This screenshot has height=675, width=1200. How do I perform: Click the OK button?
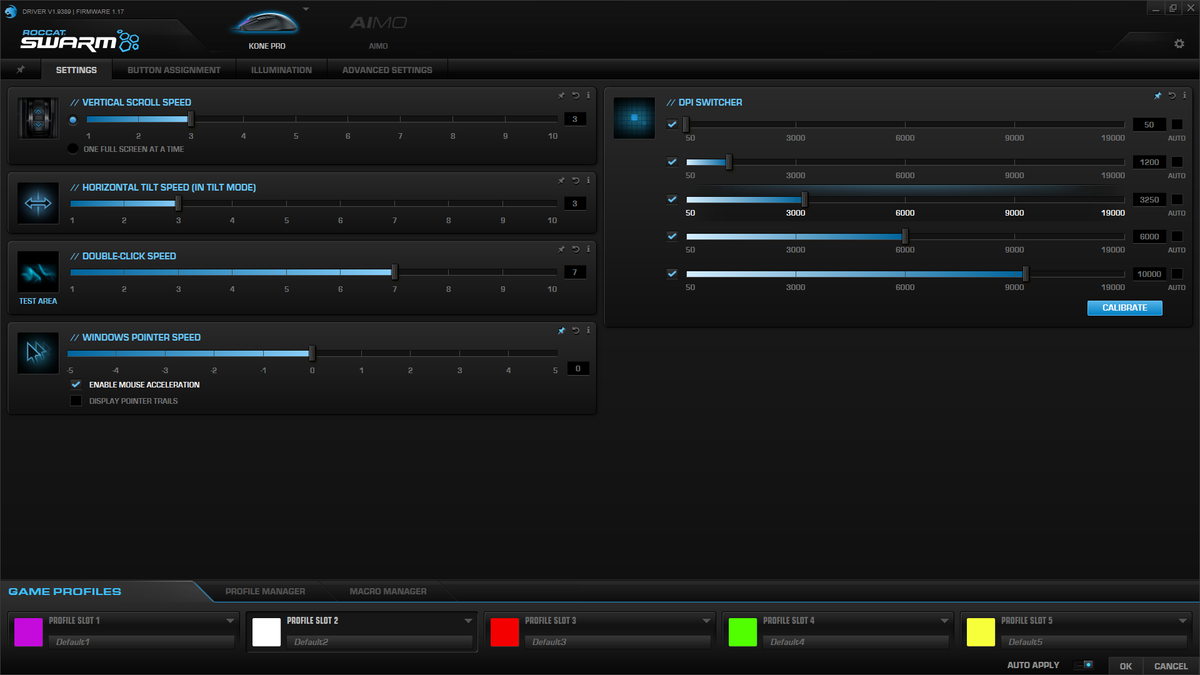point(1126,666)
